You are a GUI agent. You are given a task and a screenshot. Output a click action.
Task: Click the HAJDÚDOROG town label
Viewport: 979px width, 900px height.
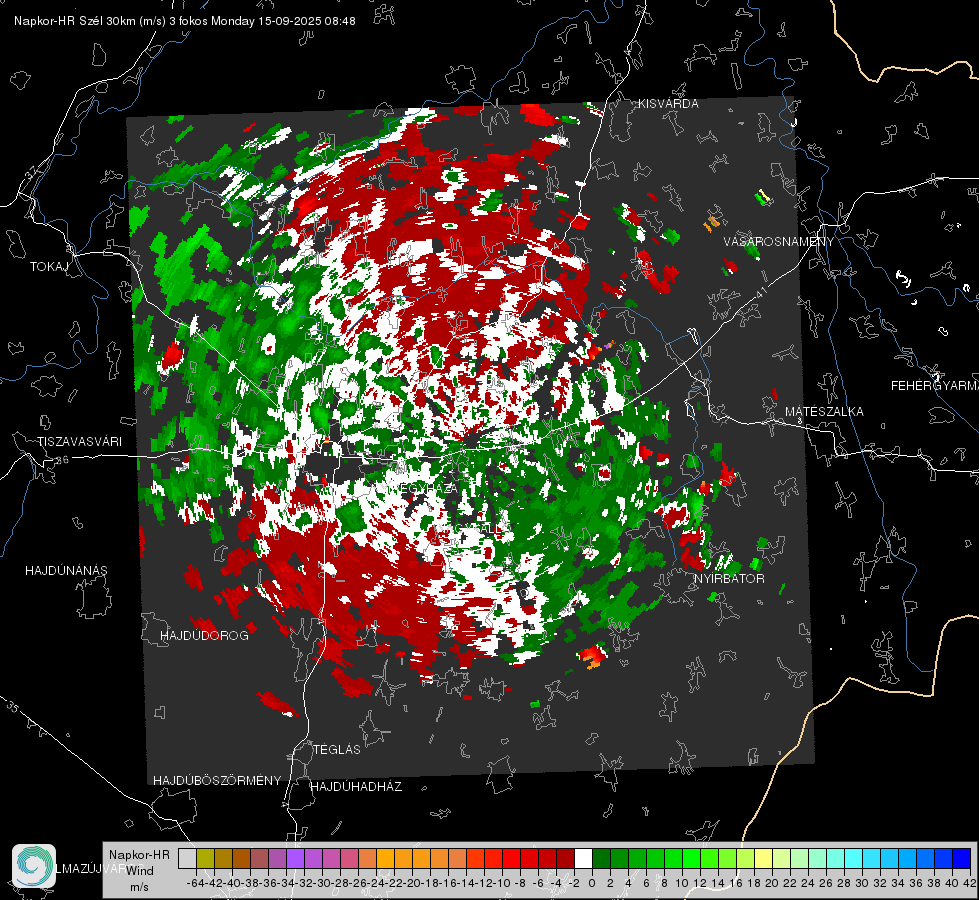(x=204, y=635)
